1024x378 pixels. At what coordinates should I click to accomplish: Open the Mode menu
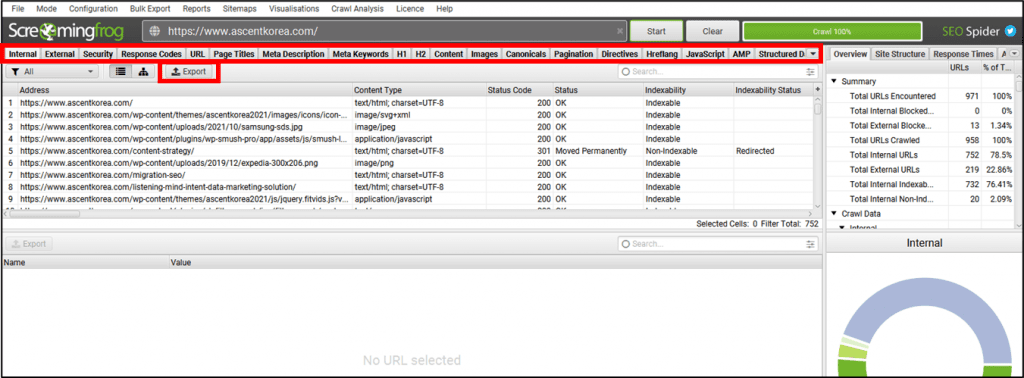(x=46, y=9)
